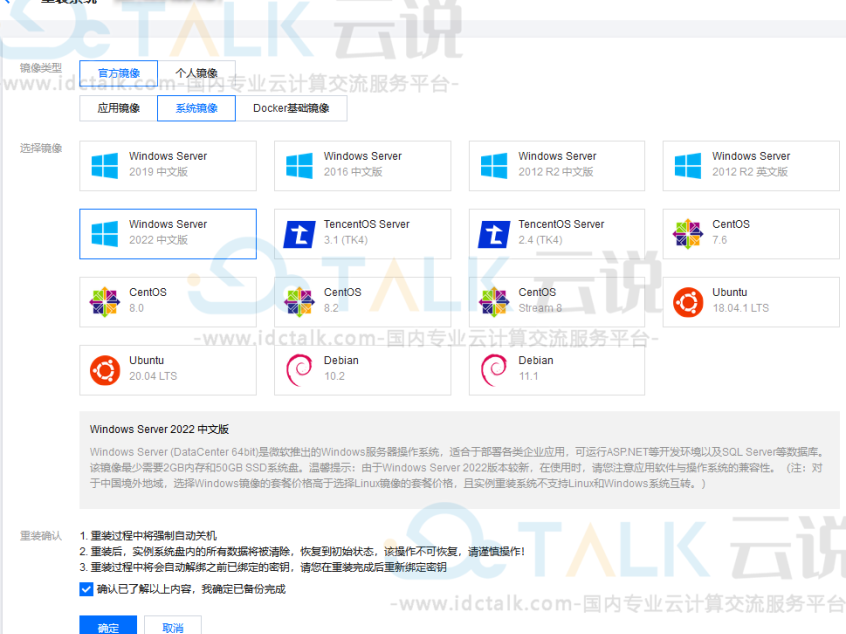Click the 镜像类型 section label

pyautogui.click(x=41, y=67)
